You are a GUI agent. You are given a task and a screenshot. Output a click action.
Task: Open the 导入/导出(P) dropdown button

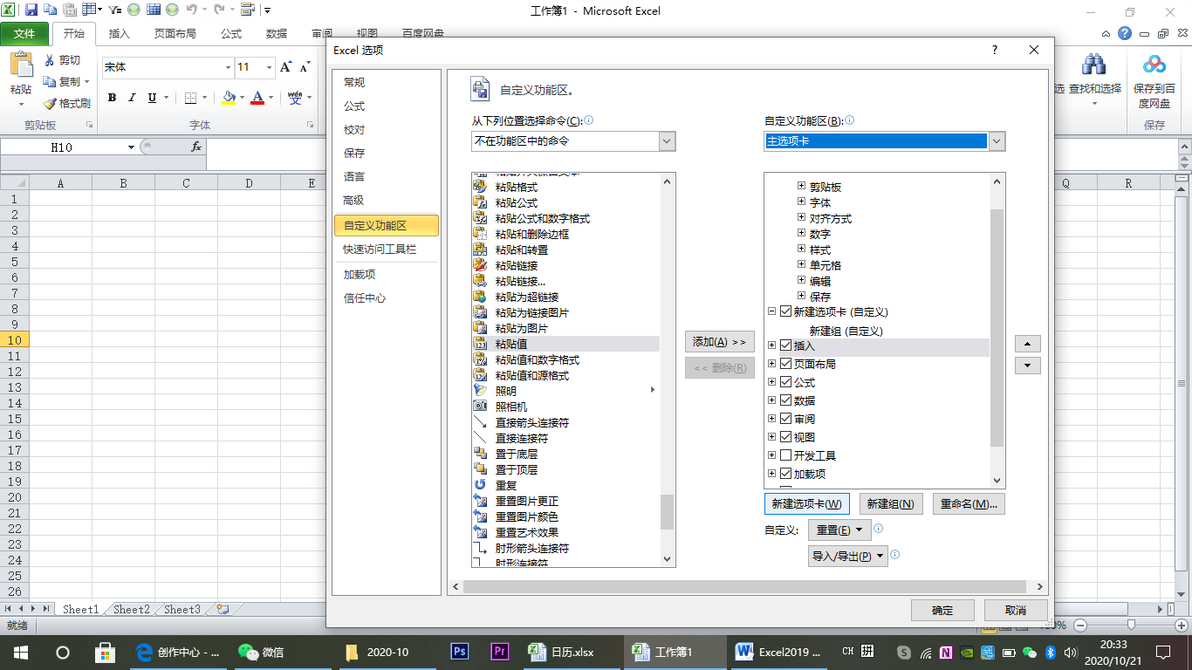[848, 556]
